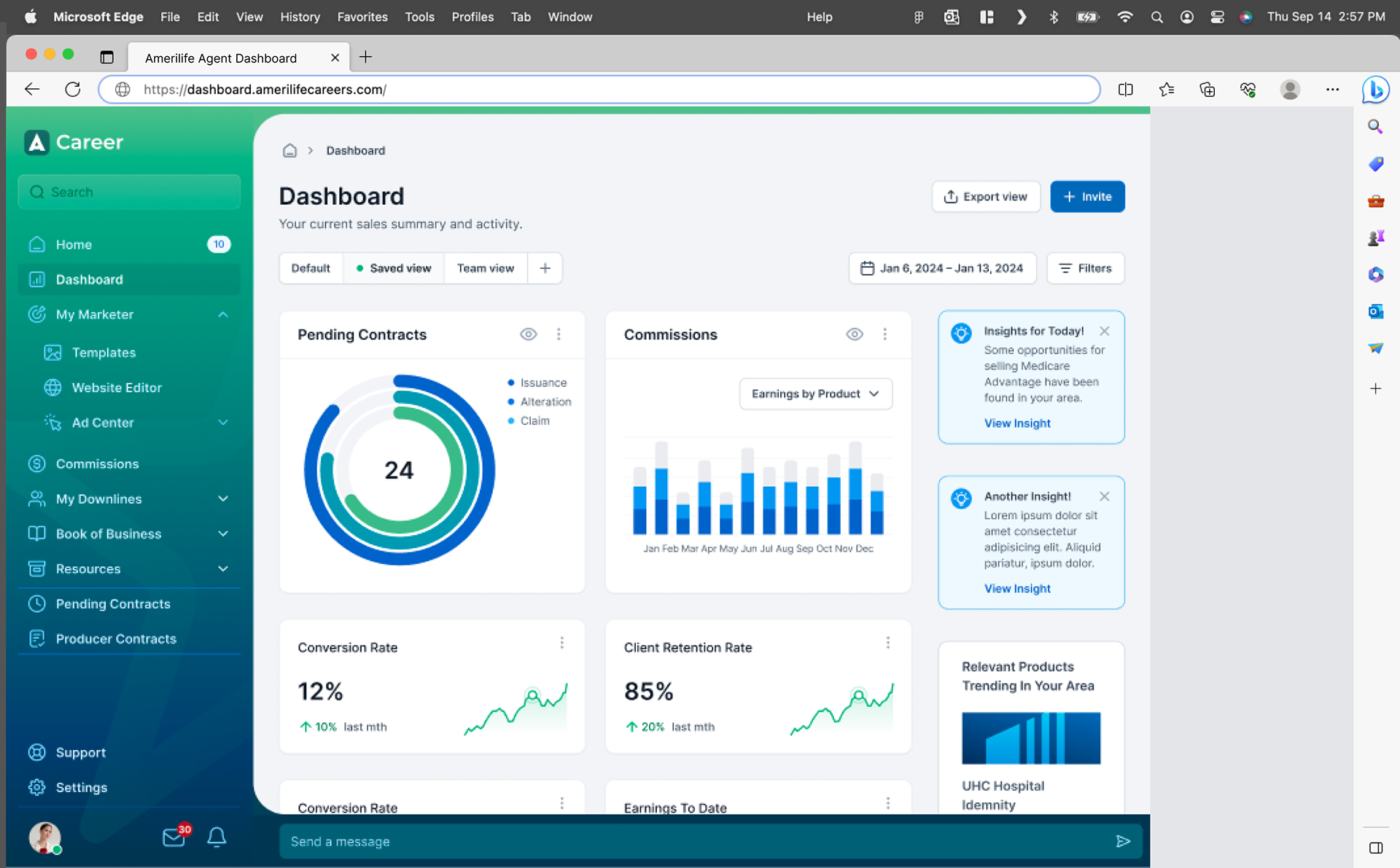Go to Home in sidebar
The width and height of the screenshot is (1400, 868).
[129, 244]
